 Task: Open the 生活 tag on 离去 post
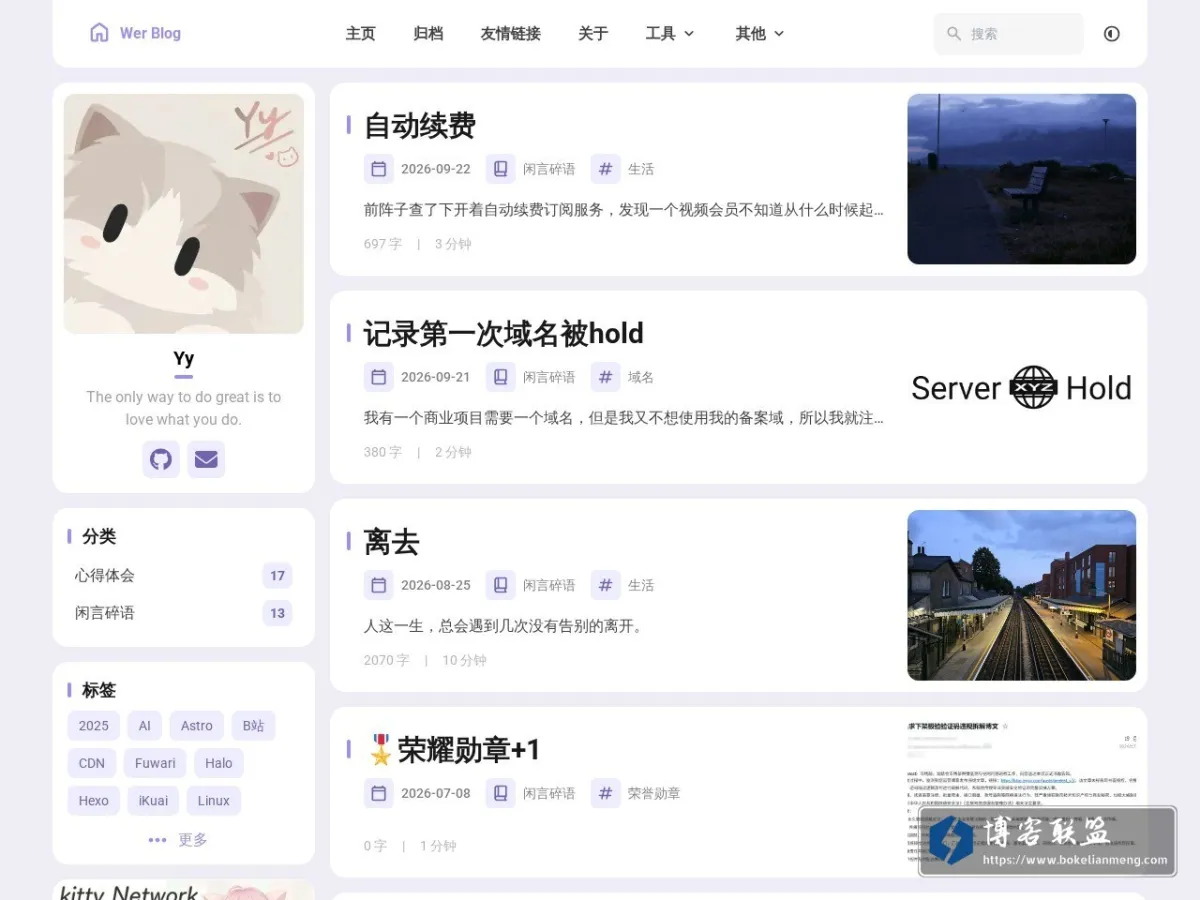click(x=641, y=585)
